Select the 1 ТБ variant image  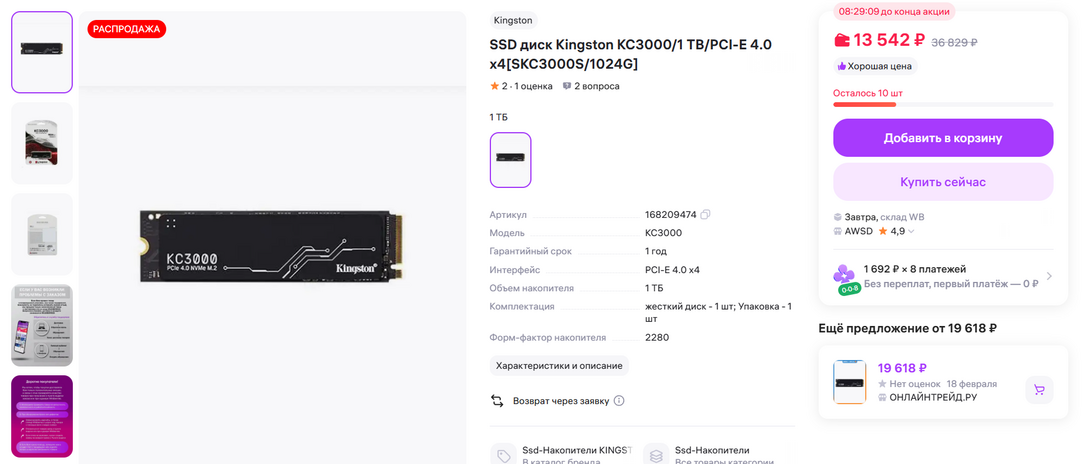coord(510,160)
